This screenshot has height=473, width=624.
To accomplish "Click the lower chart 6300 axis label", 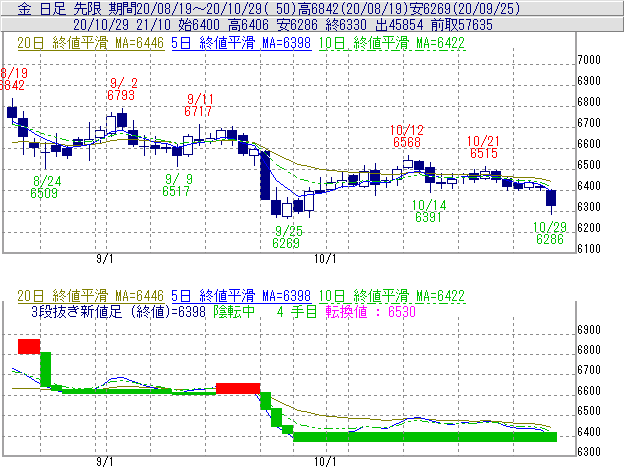I will pos(589,452).
